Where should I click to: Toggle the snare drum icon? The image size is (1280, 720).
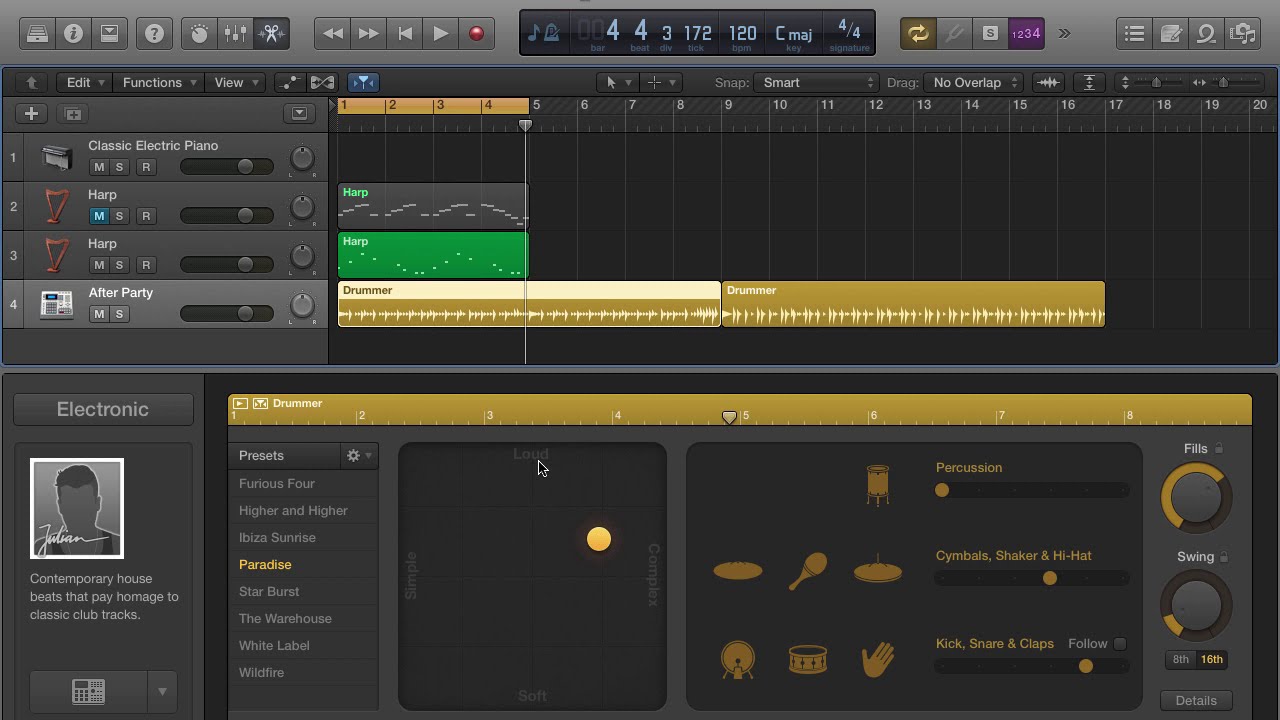pos(808,660)
